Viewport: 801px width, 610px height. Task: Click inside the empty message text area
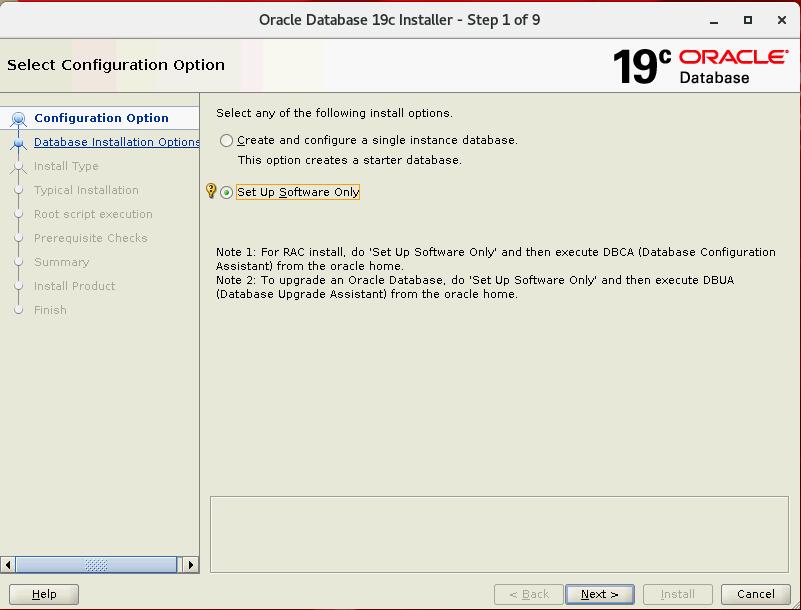(x=500, y=533)
